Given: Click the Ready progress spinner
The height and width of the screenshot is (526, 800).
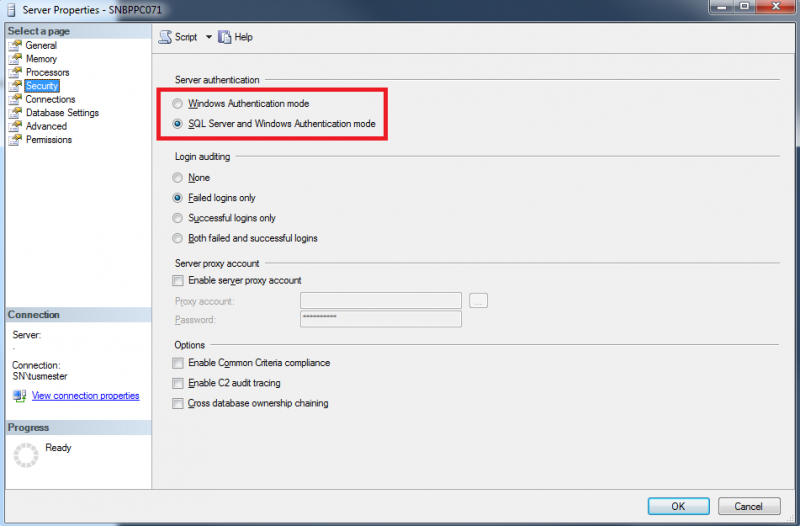Looking at the screenshot, I should (26, 455).
